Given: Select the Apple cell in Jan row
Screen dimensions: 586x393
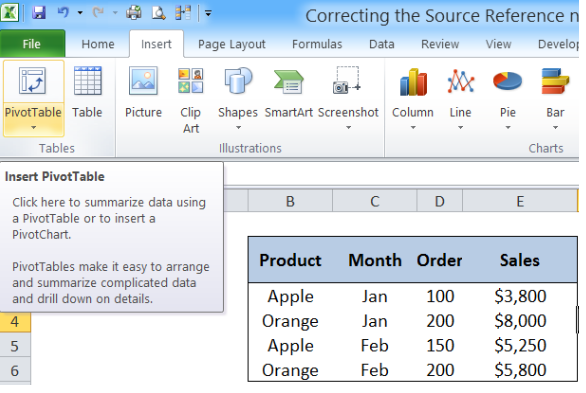Looking at the screenshot, I should coord(290,296).
